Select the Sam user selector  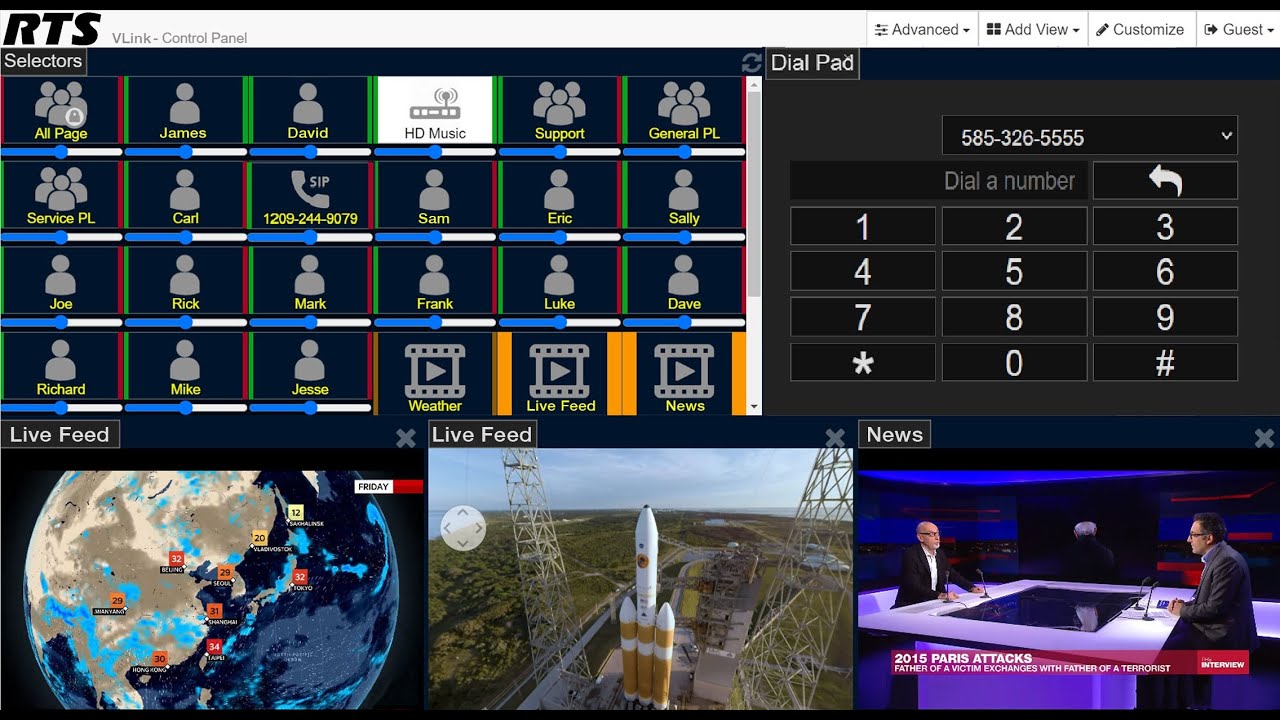pos(435,195)
